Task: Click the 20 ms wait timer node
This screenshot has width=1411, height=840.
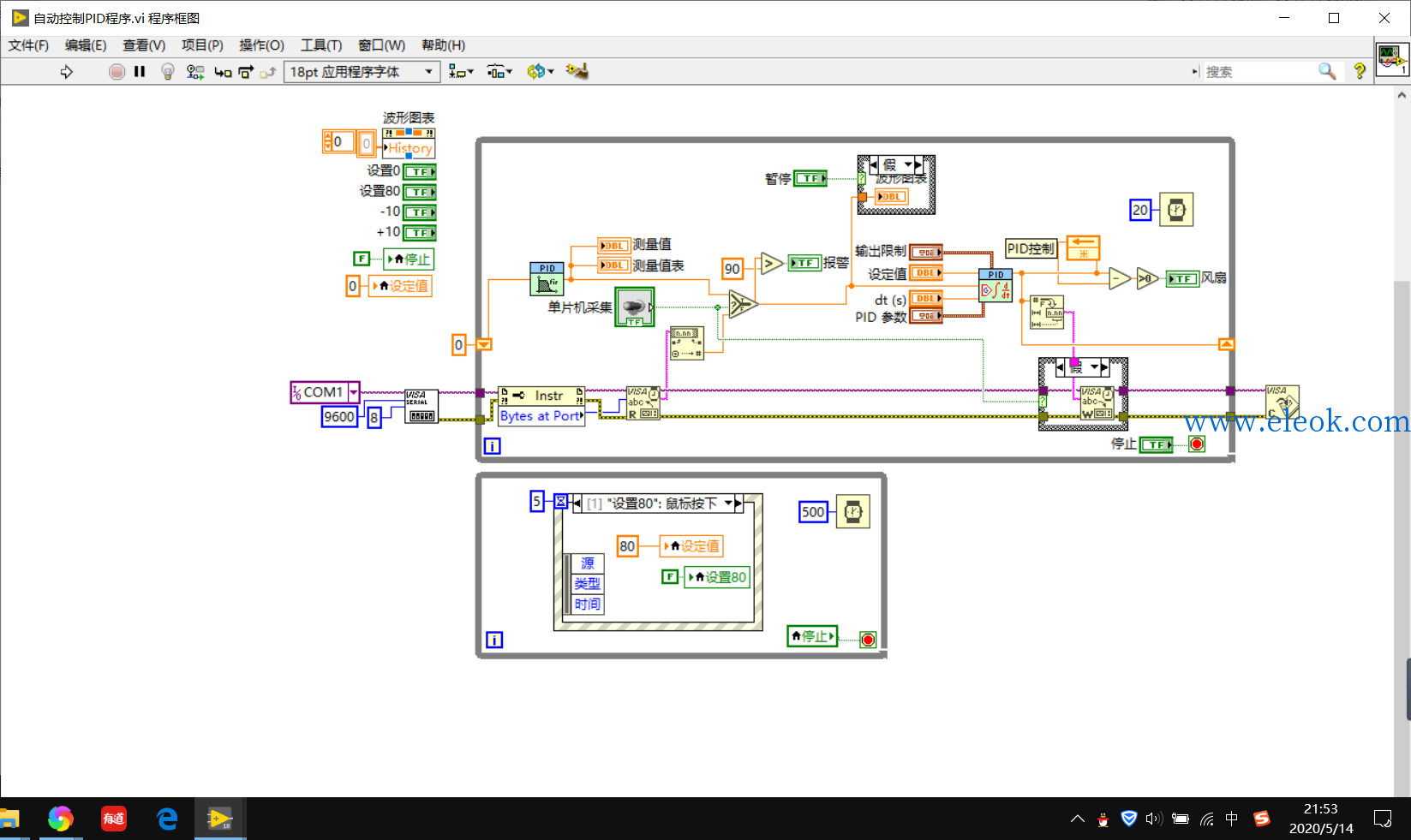Action: click(x=1176, y=210)
